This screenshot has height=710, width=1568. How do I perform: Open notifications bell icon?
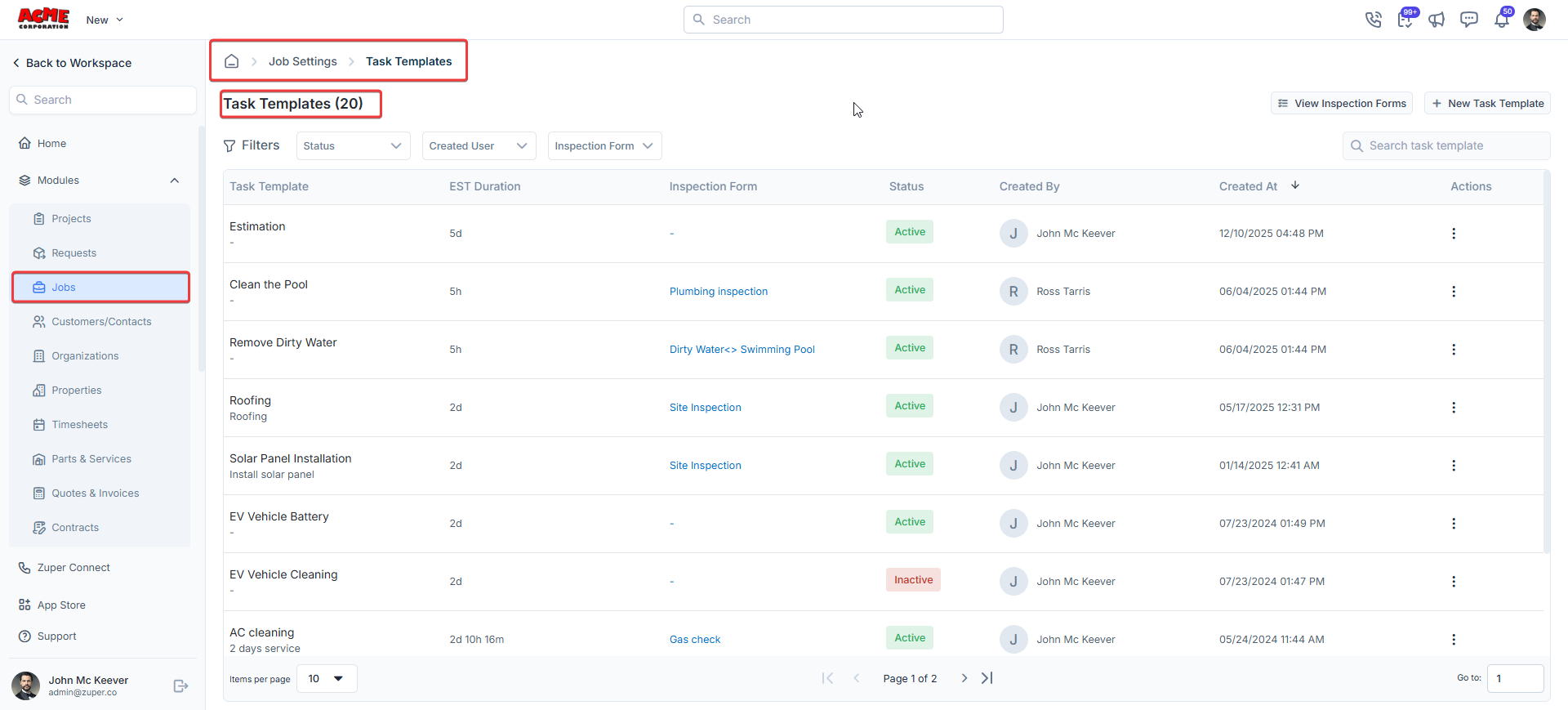click(x=1502, y=20)
